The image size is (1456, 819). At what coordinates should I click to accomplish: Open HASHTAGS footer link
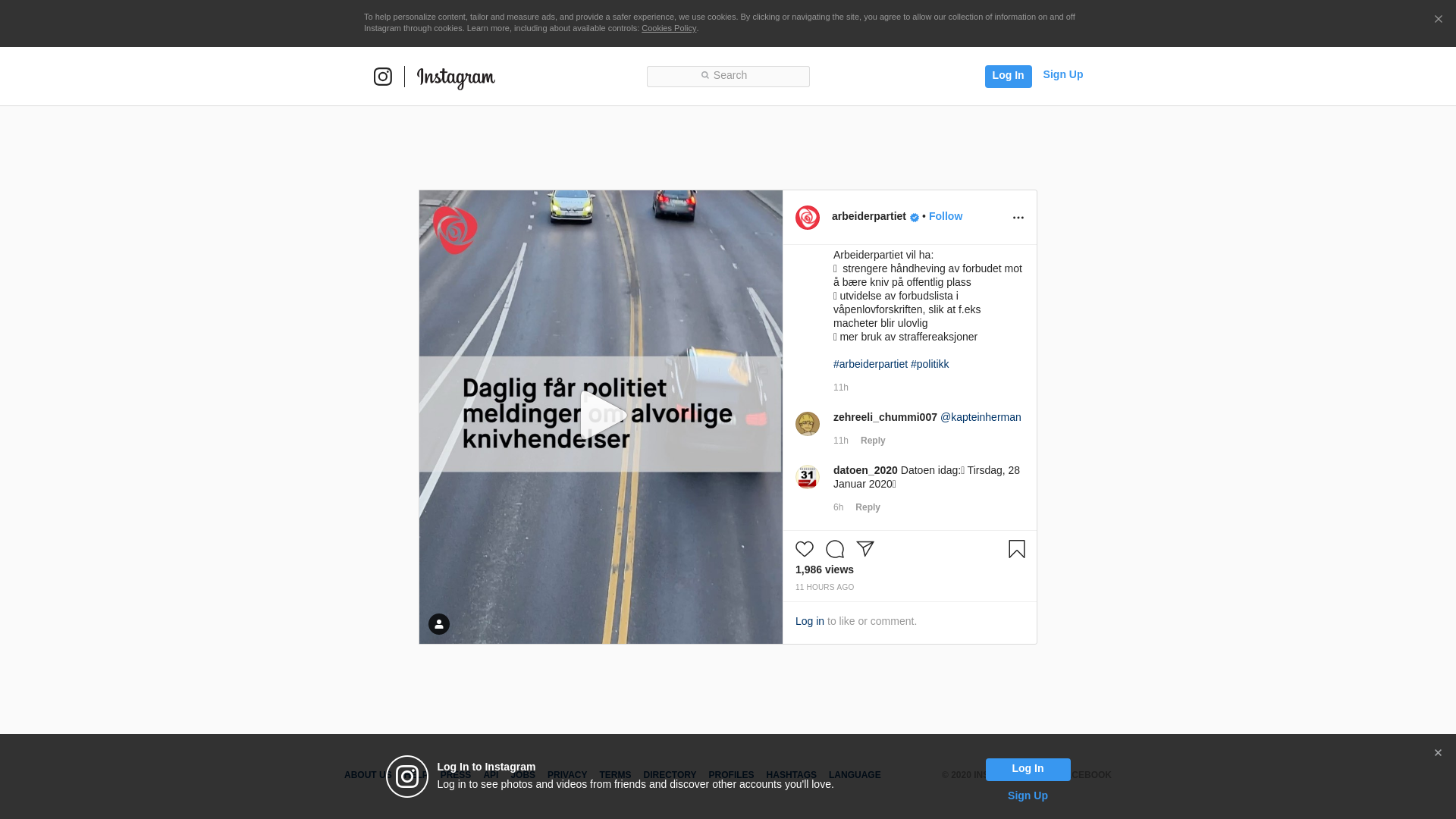pyautogui.click(x=791, y=775)
